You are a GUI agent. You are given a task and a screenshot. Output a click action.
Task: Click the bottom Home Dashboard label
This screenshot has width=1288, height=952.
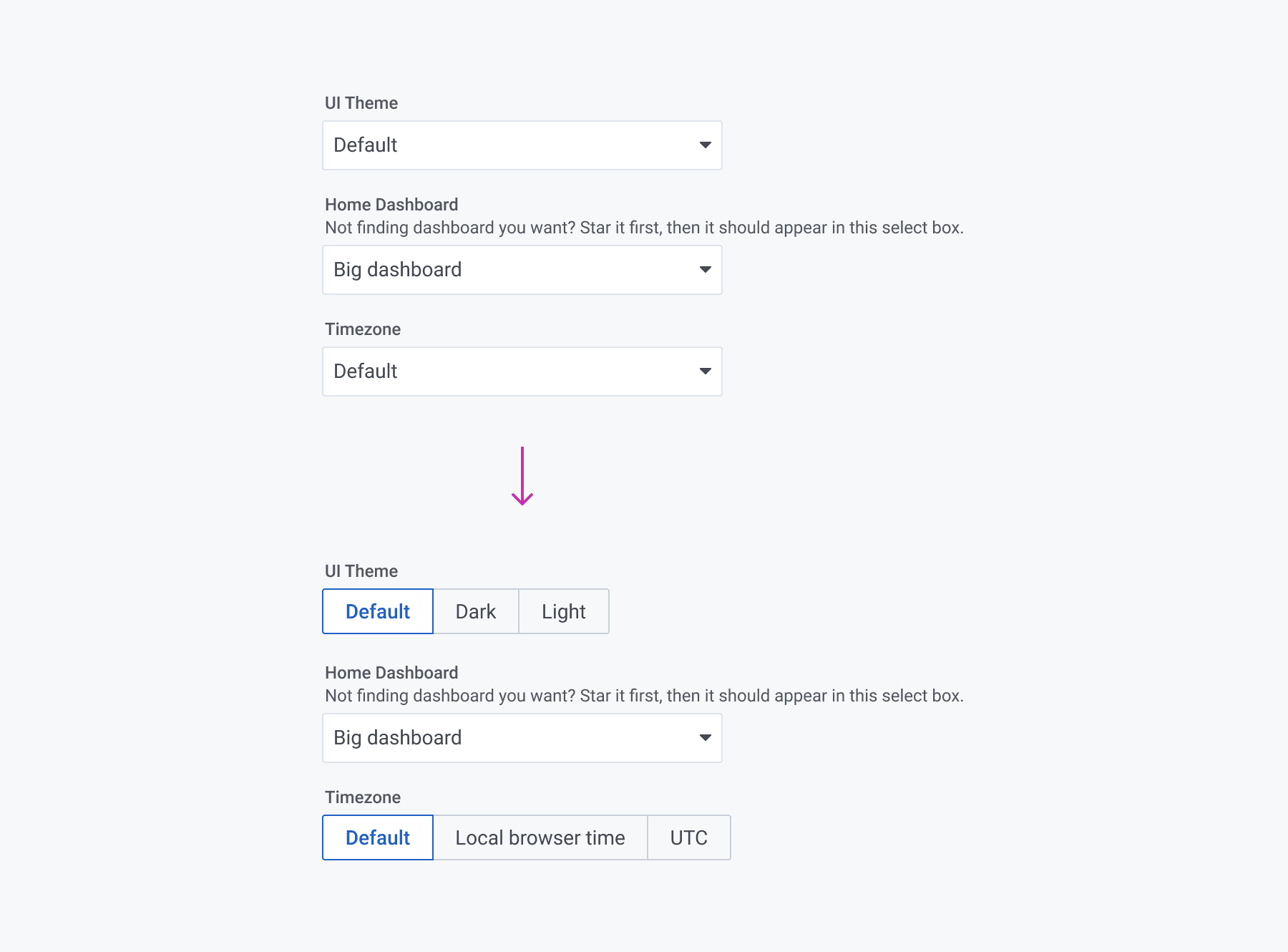(391, 673)
